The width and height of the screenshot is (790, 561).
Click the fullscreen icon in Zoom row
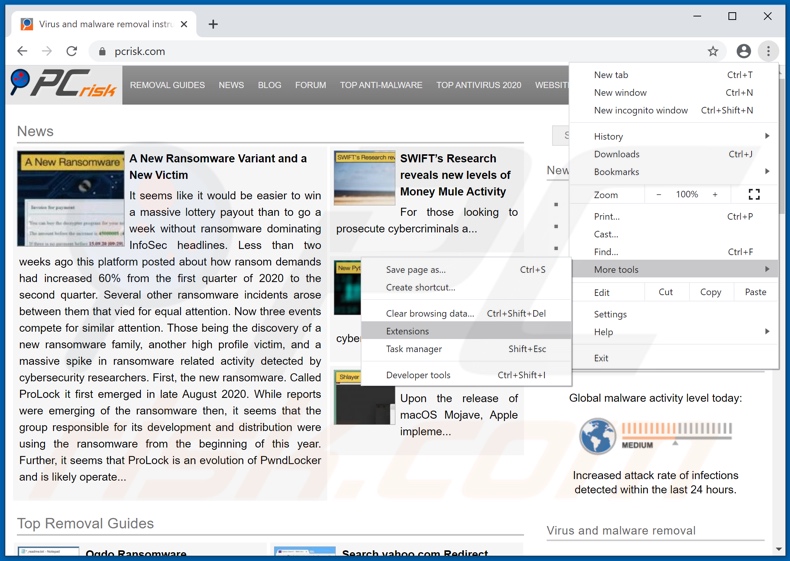[754, 195]
